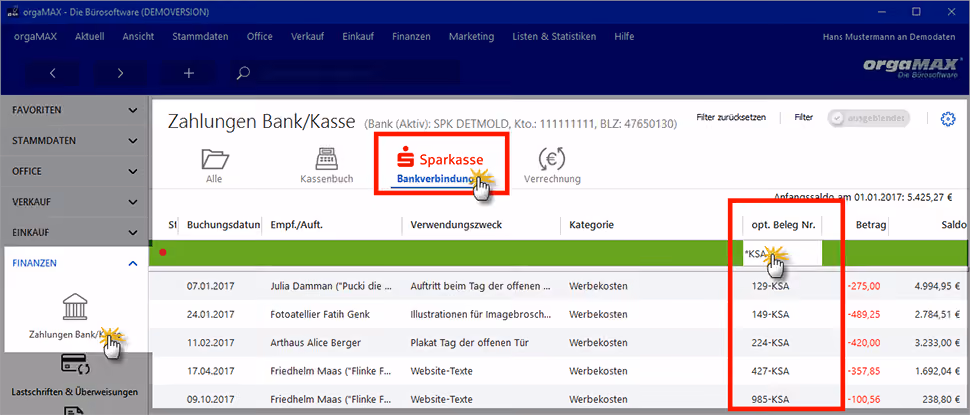Open the Marketing menu

pyautogui.click(x=471, y=36)
